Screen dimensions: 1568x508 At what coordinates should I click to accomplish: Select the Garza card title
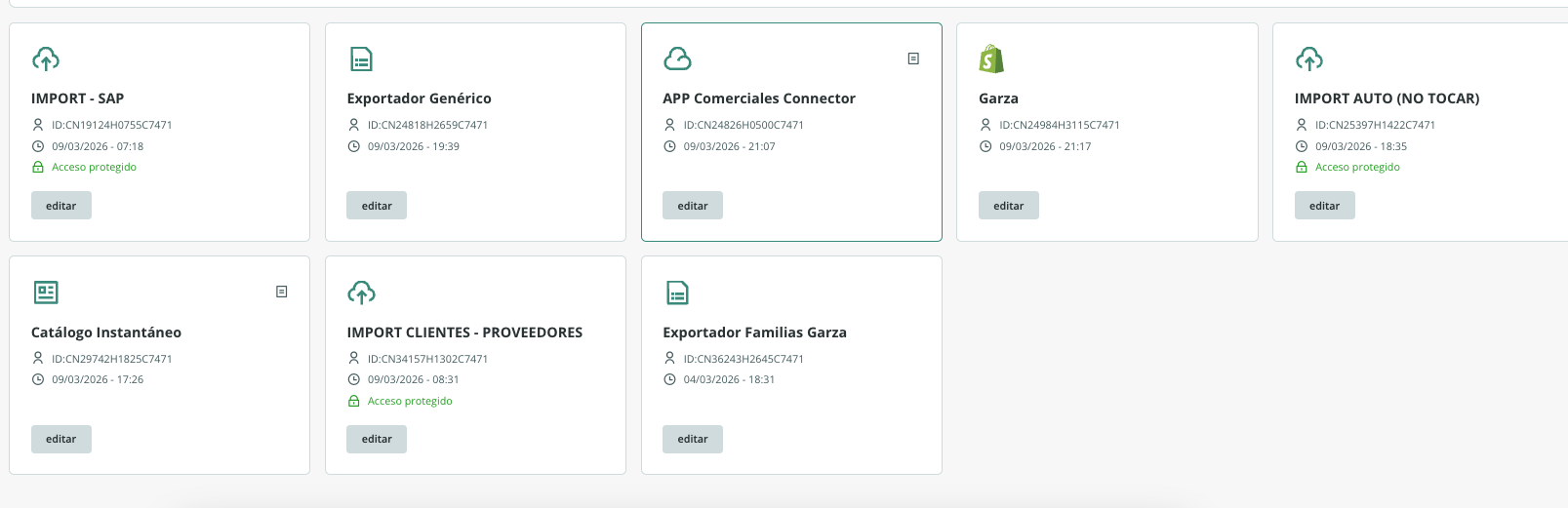click(998, 98)
